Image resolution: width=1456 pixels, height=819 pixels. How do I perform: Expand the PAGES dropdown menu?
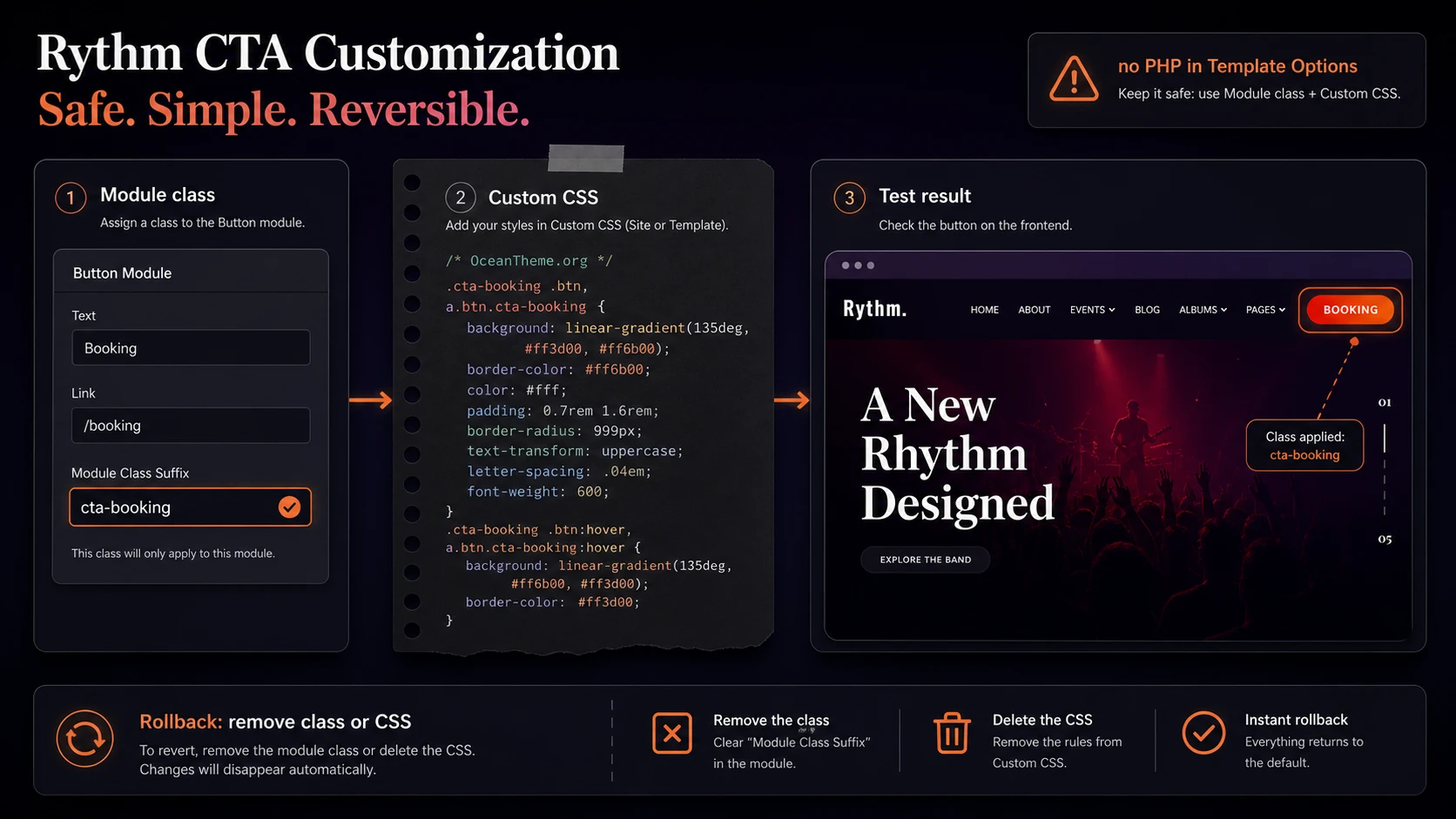click(1265, 310)
